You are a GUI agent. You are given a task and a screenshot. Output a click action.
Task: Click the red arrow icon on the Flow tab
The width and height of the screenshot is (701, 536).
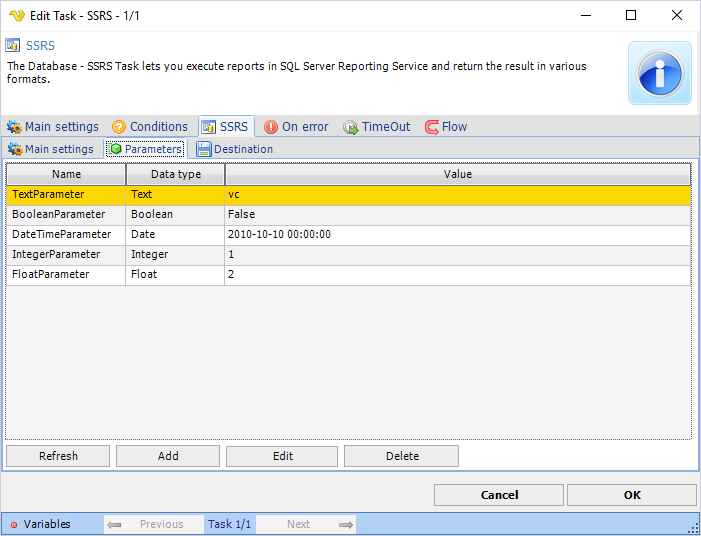[x=432, y=127]
